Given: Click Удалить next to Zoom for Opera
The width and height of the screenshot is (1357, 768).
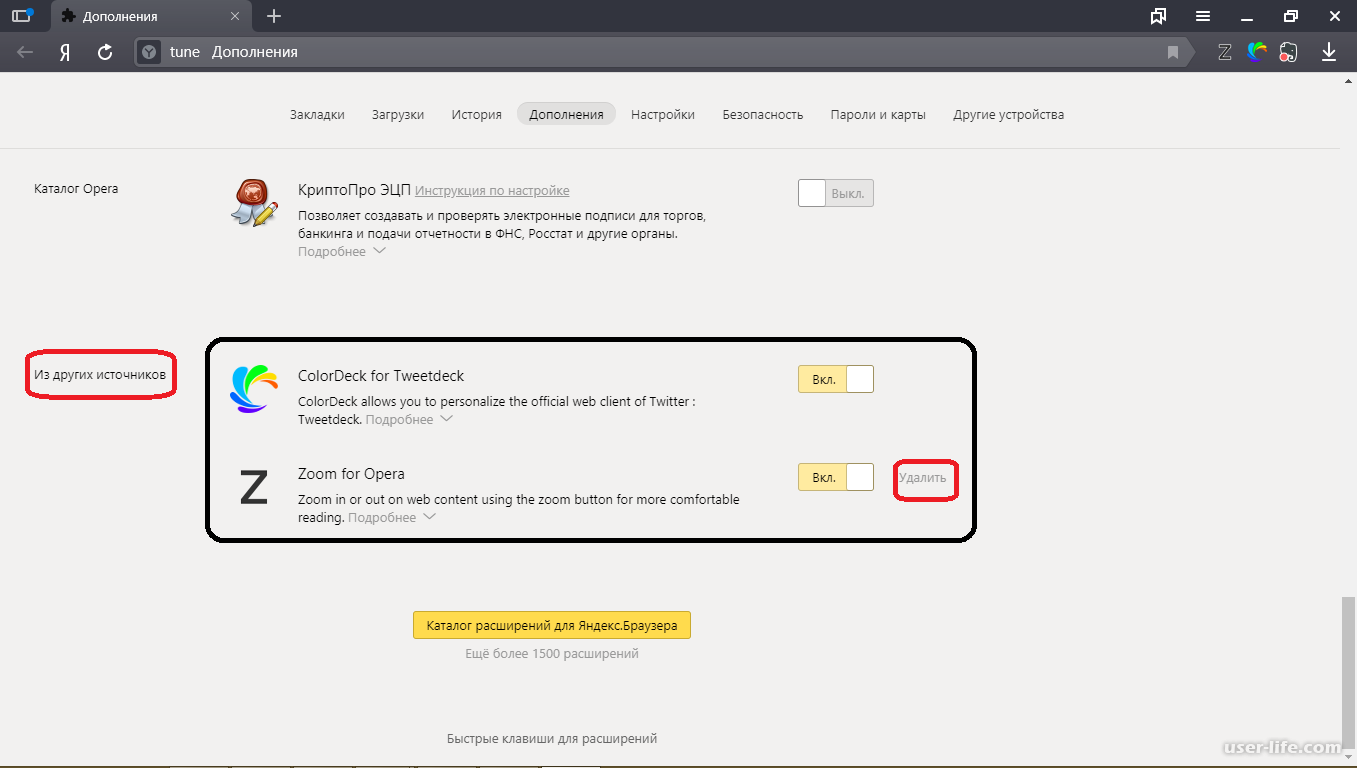Looking at the screenshot, I should (922, 478).
